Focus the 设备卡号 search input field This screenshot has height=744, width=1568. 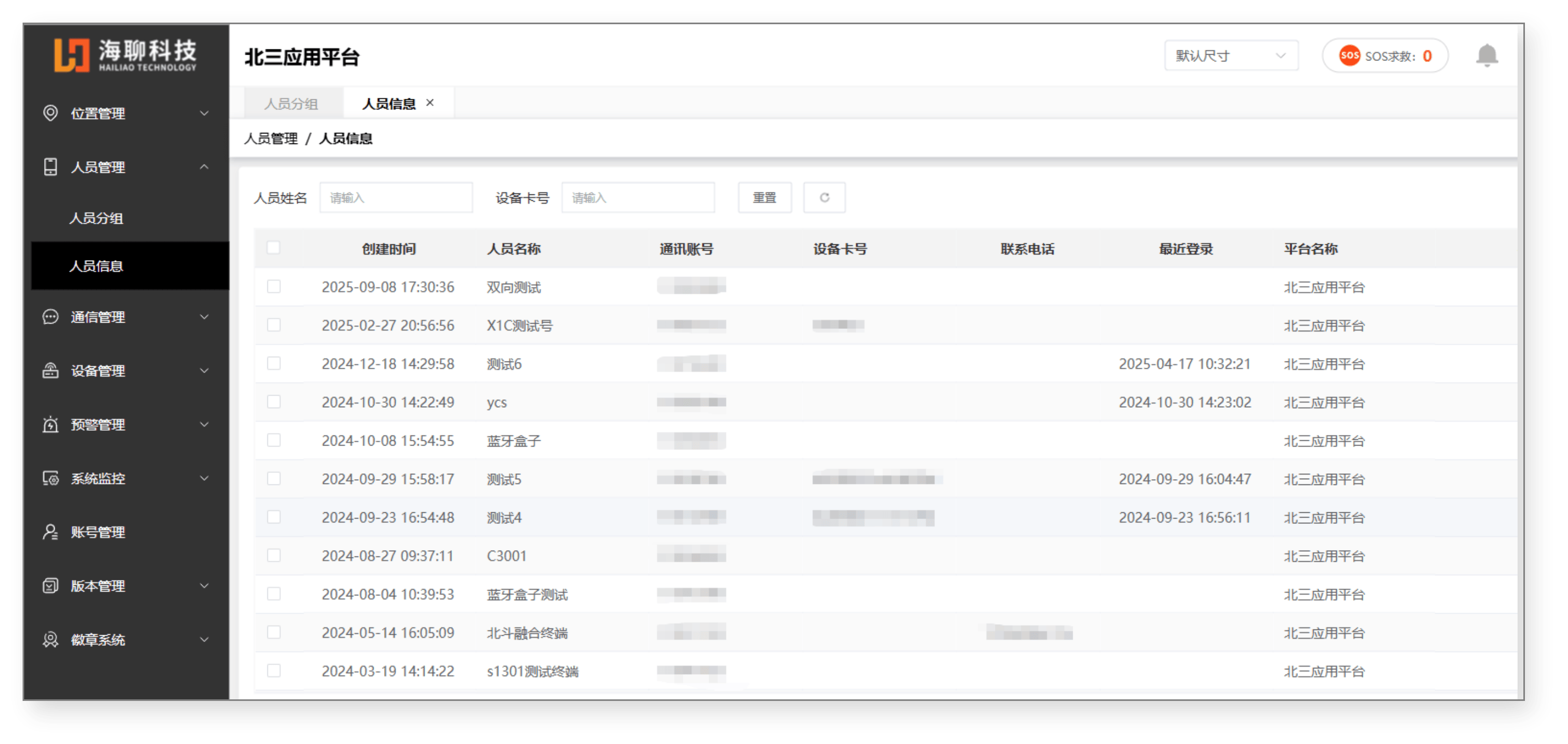click(638, 197)
